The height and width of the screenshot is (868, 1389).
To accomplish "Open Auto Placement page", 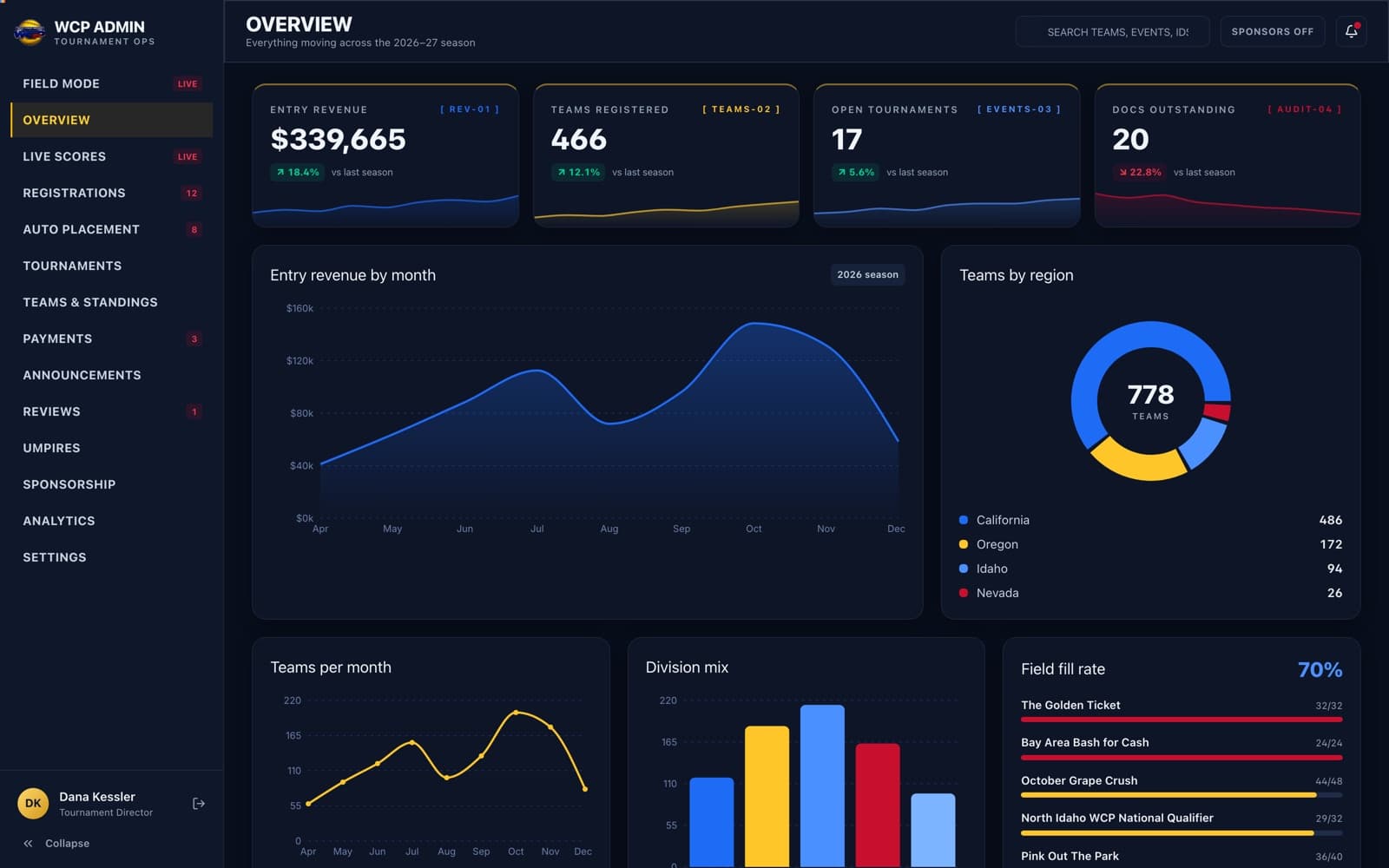I will (111, 229).
